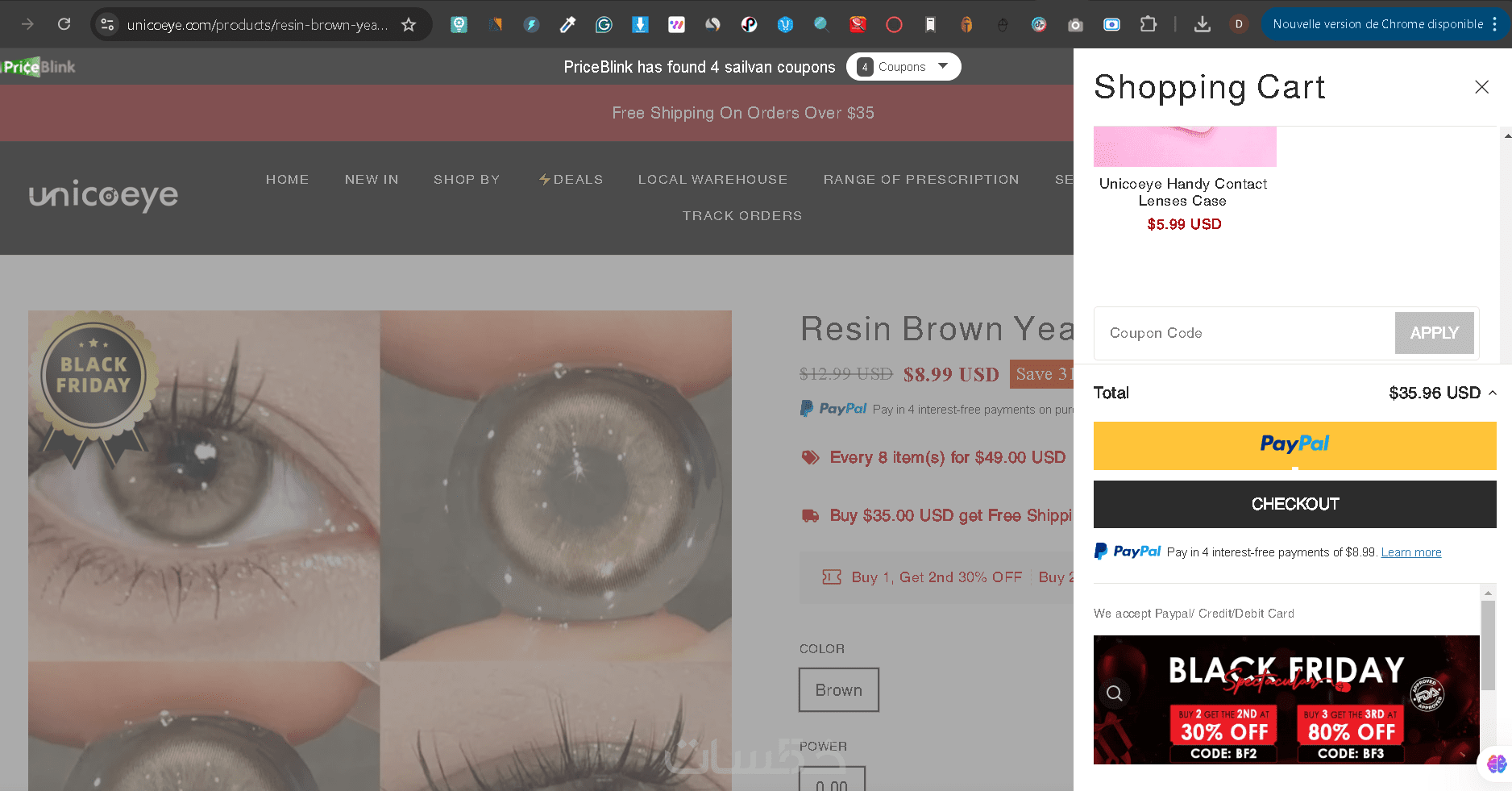
Task: Click Every 8 item(s) for $49.00 USD offer
Action: (x=948, y=458)
